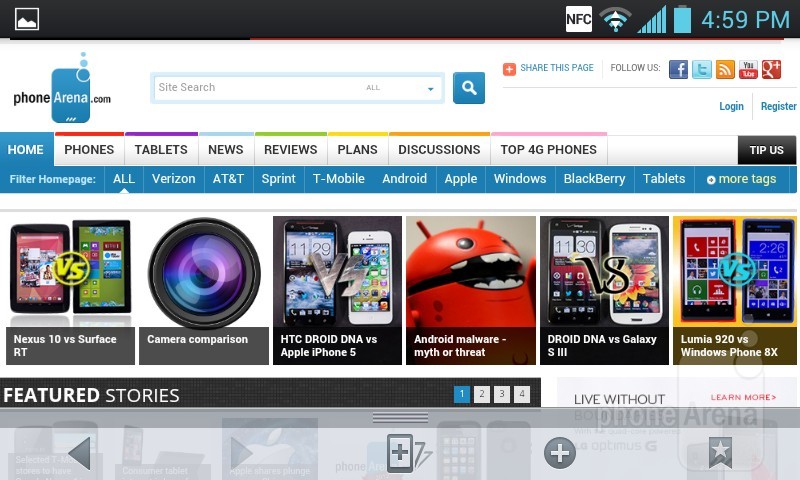Filter homepage by T-Mobile
The height and width of the screenshot is (480, 800).
point(339,179)
